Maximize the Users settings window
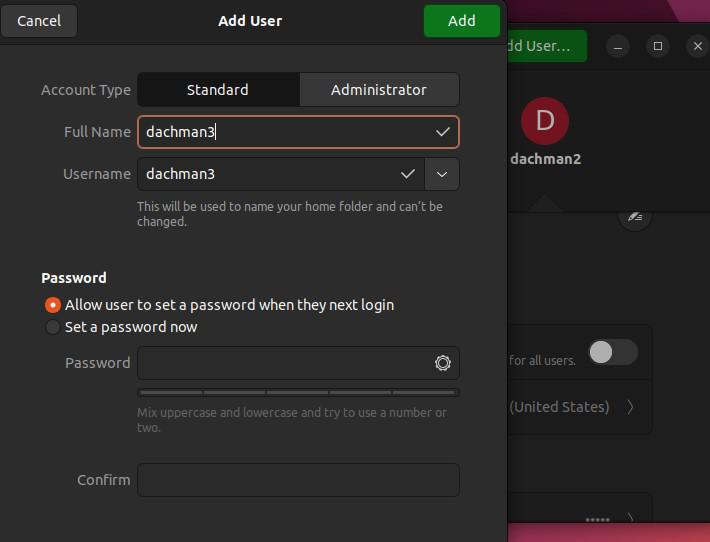 pos(658,46)
